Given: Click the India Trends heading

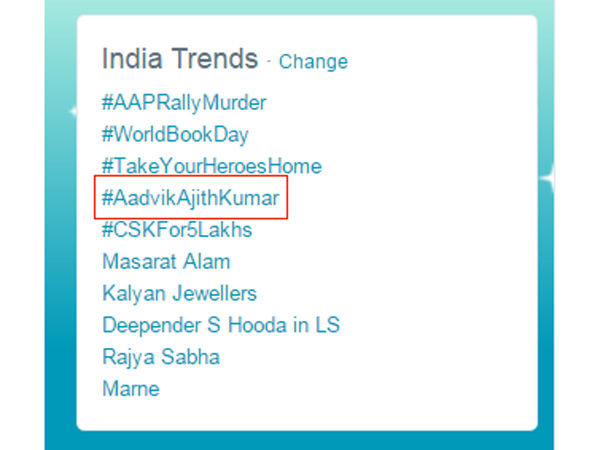Looking at the screenshot, I should [180, 59].
